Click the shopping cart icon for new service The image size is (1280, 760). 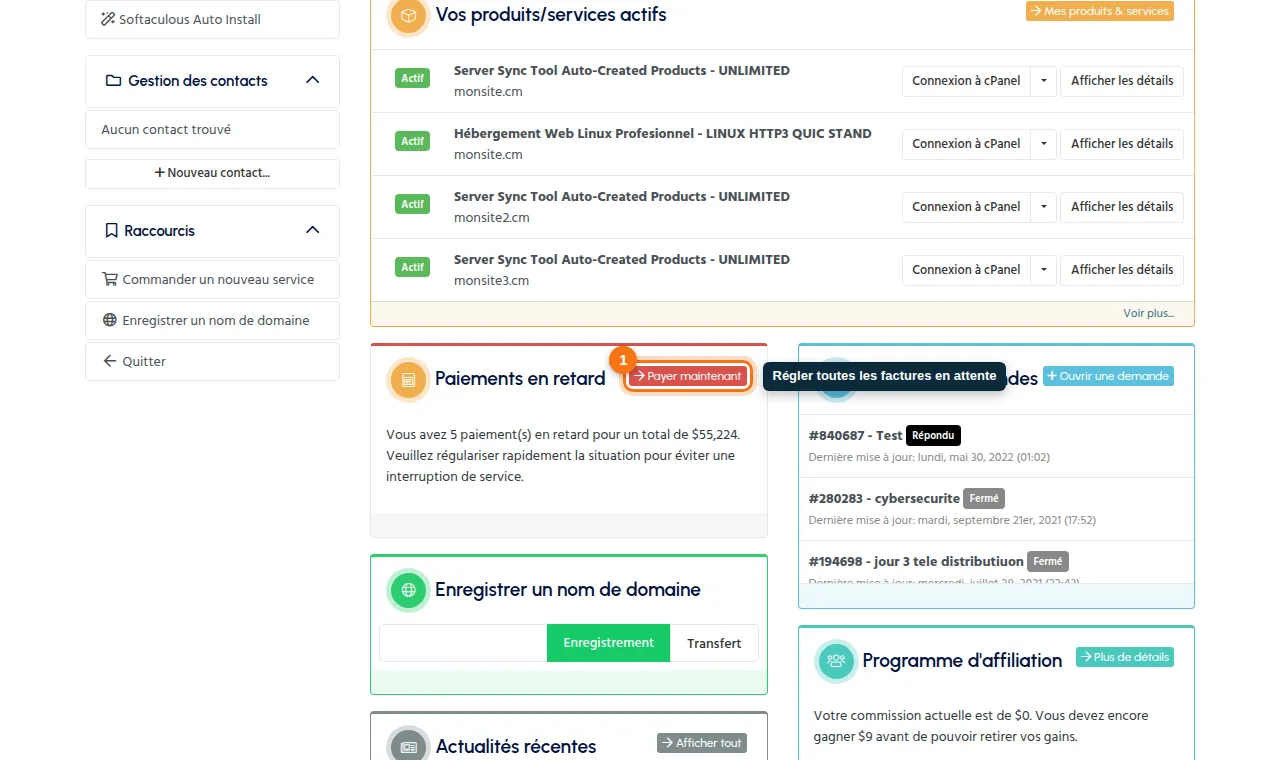(110, 280)
